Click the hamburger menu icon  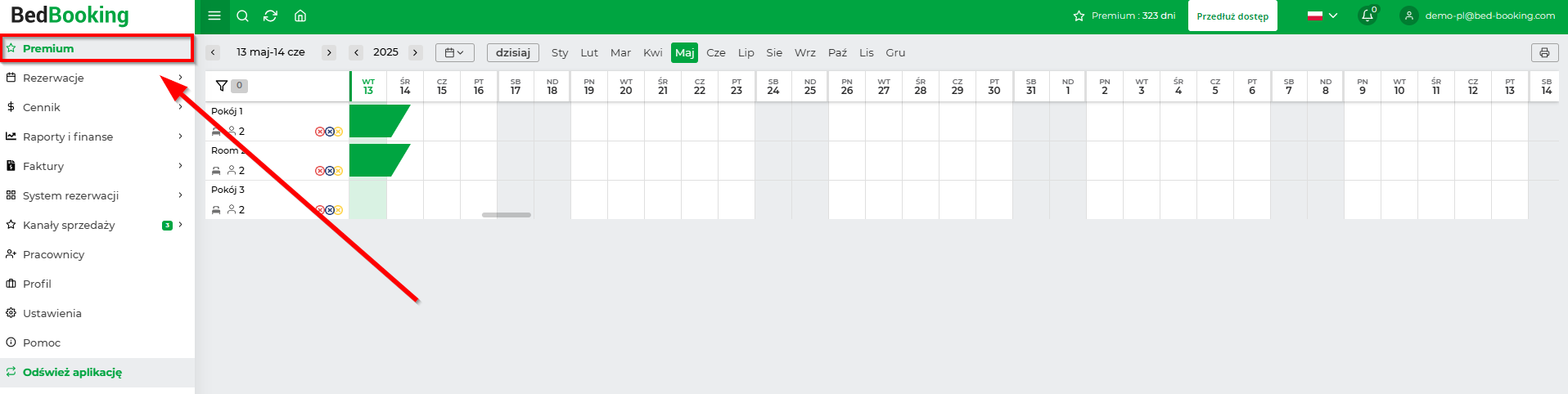214,16
